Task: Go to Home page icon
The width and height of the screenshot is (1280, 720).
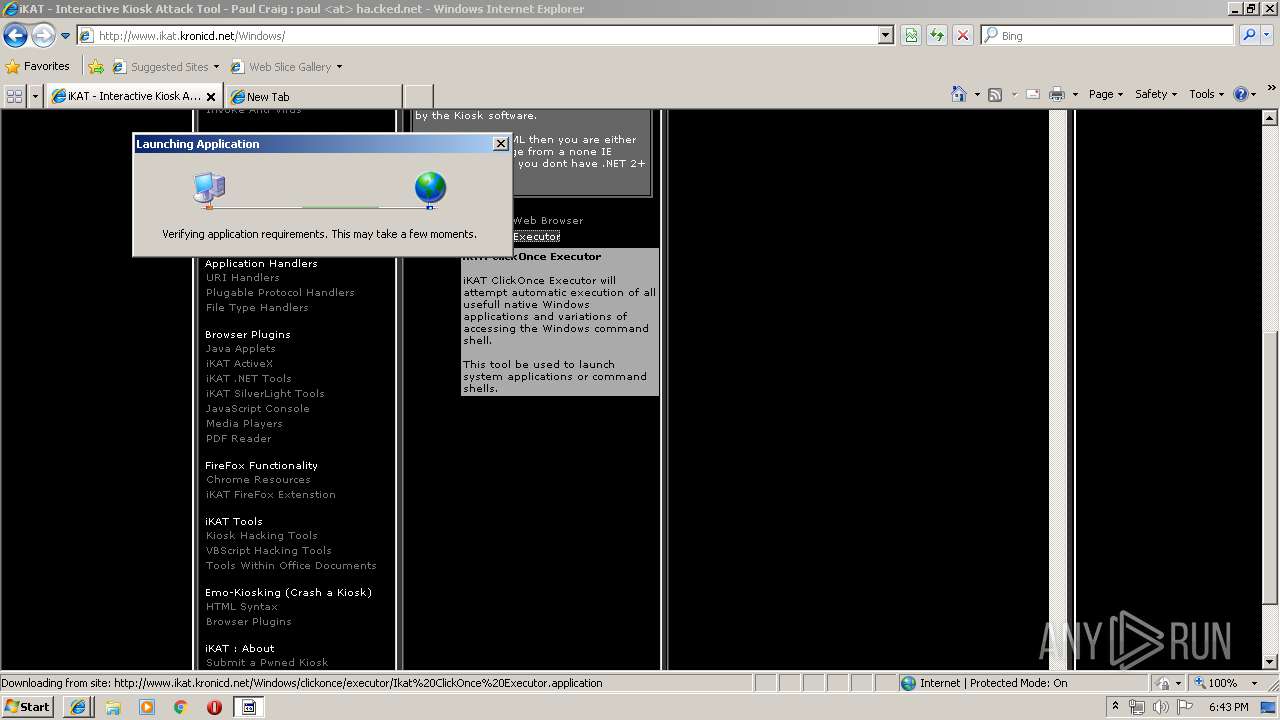Action: click(x=959, y=94)
